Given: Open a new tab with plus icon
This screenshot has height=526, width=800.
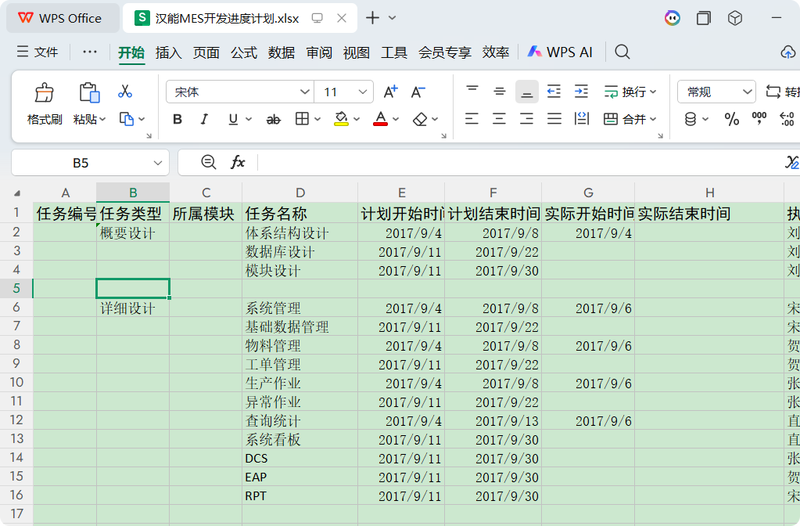Looking at the screenshot, I should 372,18.
